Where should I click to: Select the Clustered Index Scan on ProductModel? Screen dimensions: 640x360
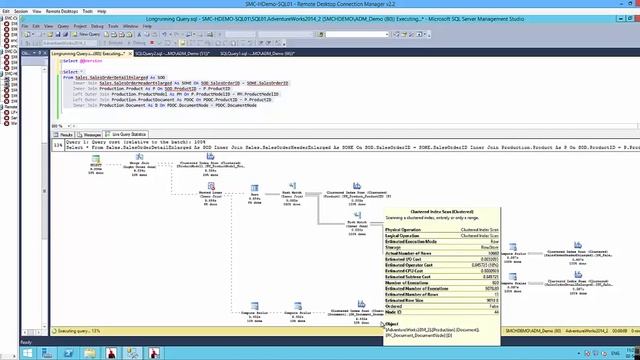click(210, 156)
